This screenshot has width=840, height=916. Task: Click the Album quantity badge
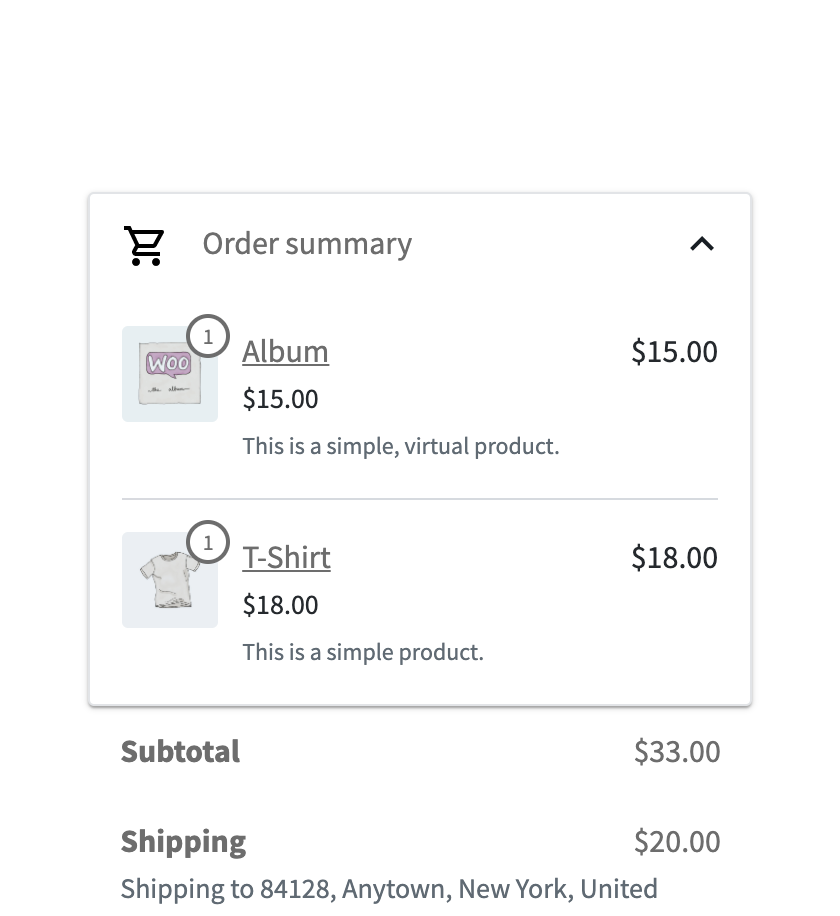[208, 337]
